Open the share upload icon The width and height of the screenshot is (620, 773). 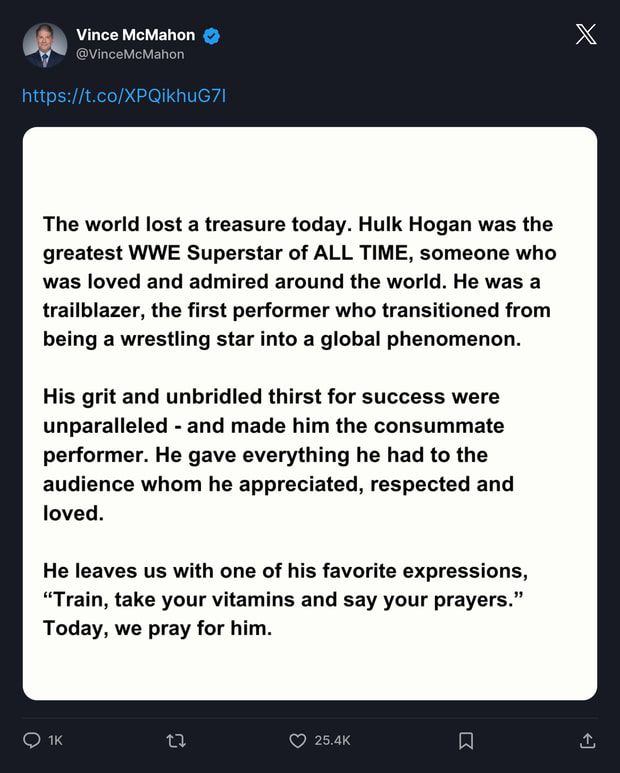[587, 740]
